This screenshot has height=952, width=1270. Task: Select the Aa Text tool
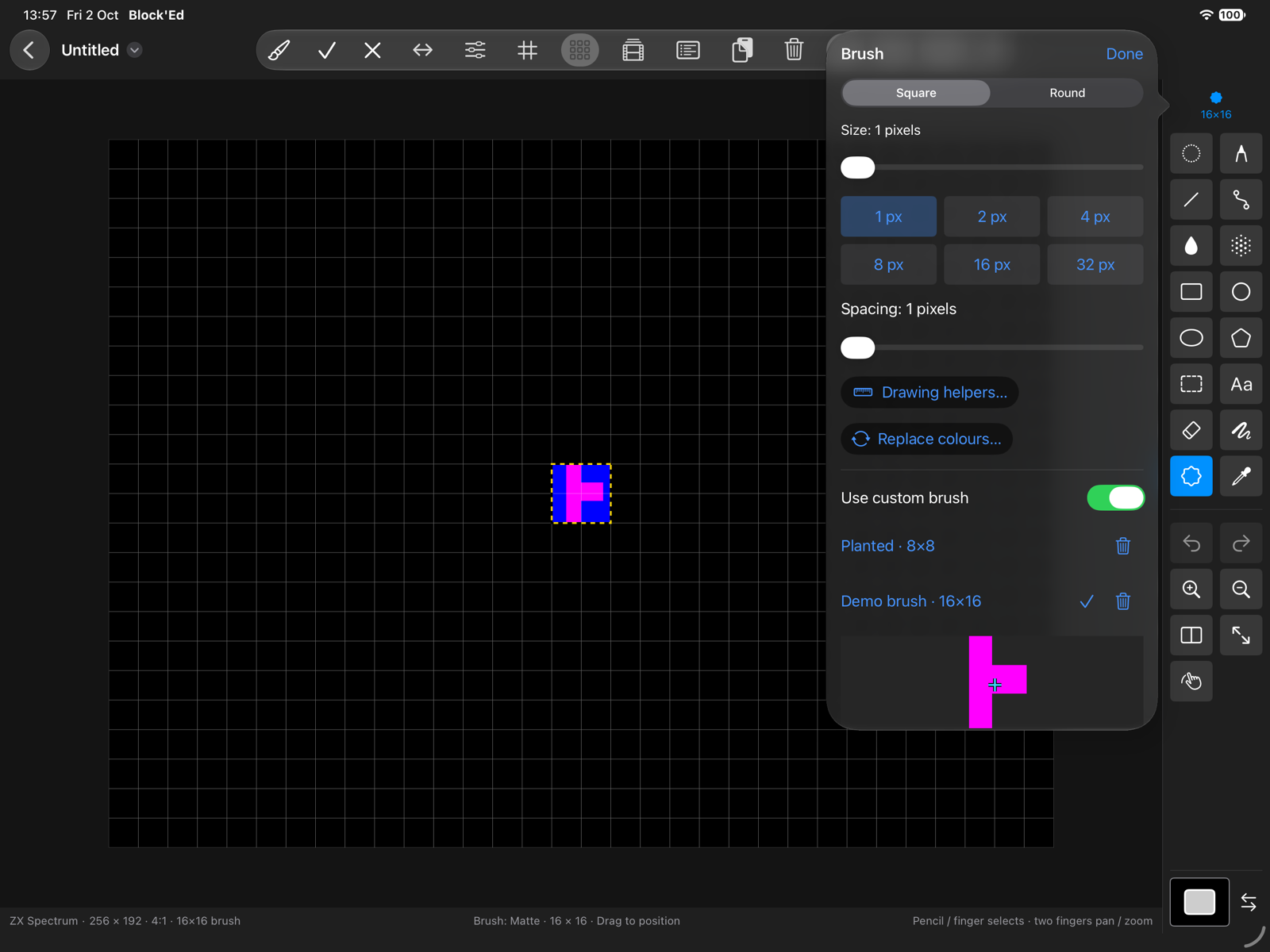(1241, 384)
